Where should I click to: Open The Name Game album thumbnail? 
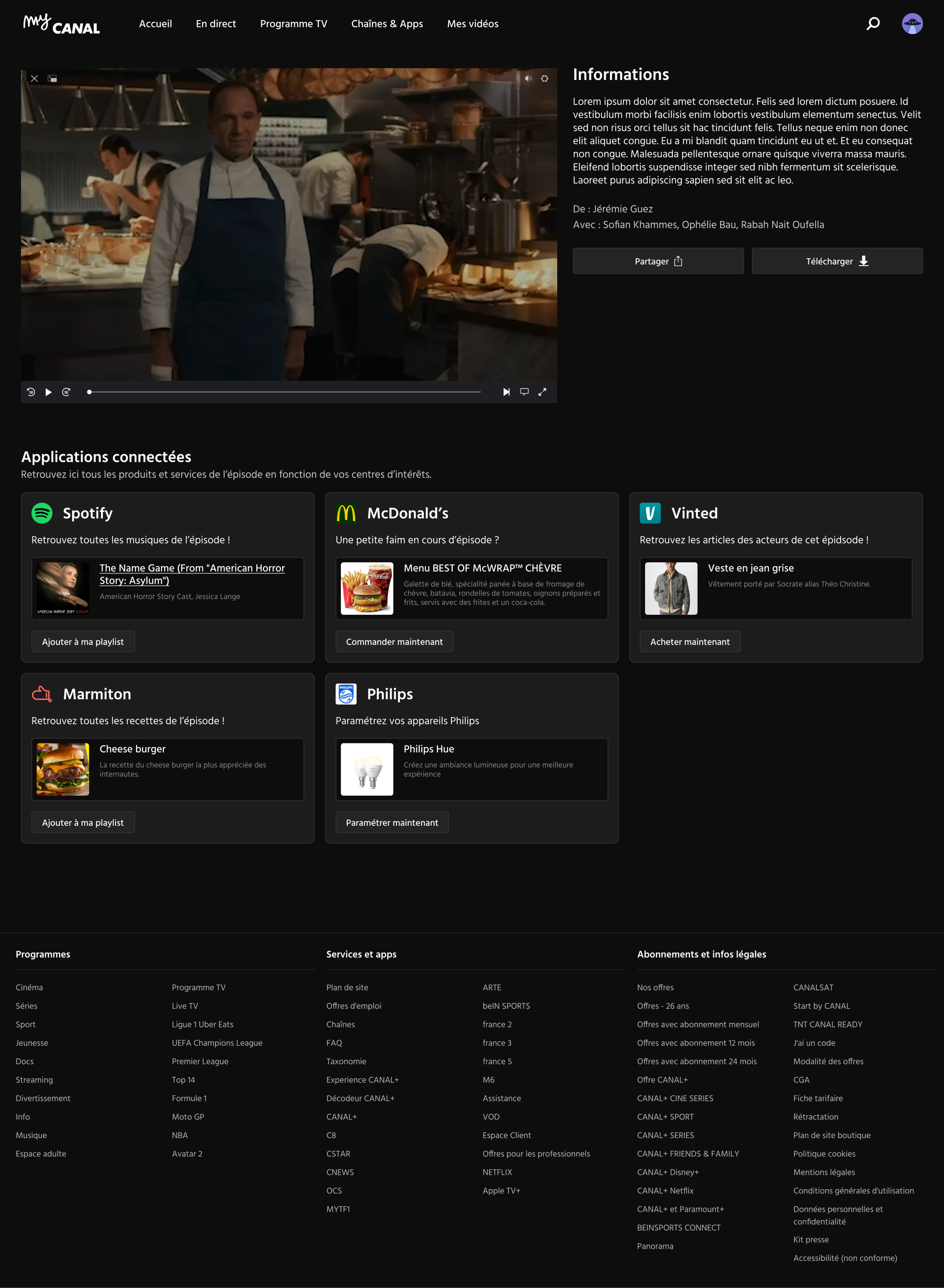tap(63, 588)
